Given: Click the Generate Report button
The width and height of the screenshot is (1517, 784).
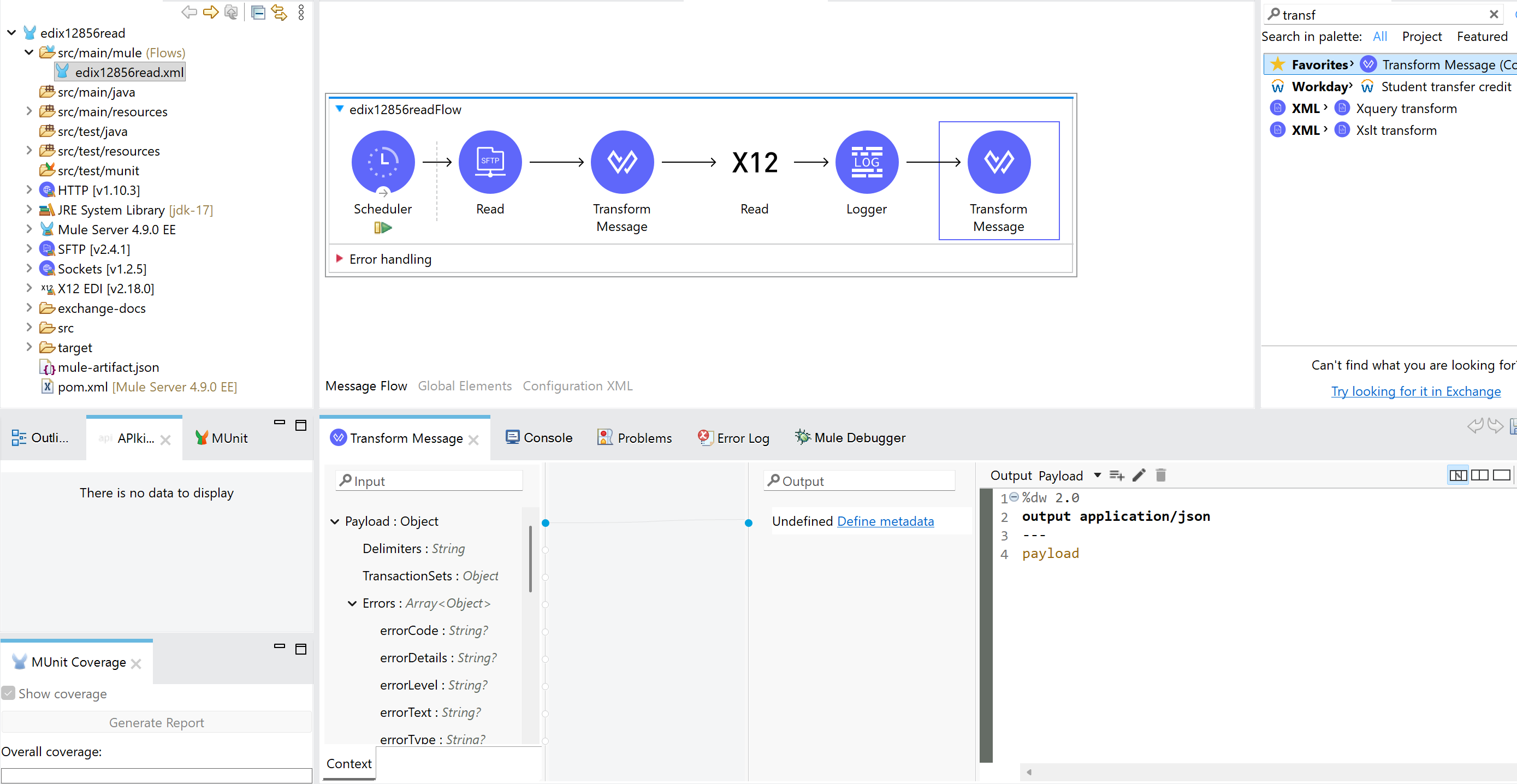Looking at the screenshot, I should tap(156, 722).
